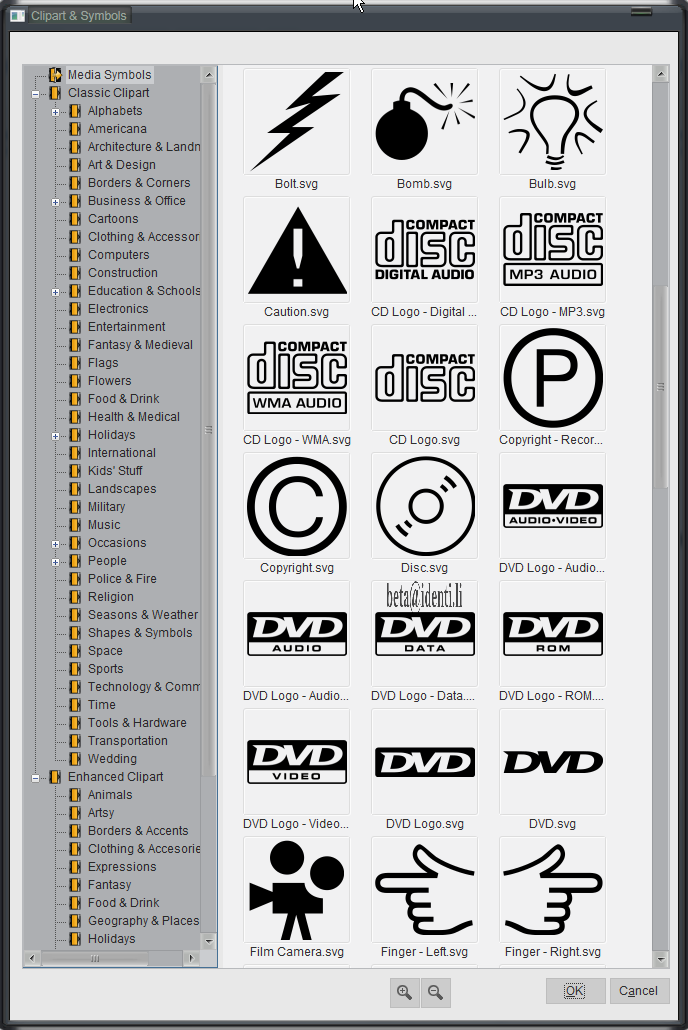
Task: Select the DVD Logo.svg black box
Action: tap(424, 762)
